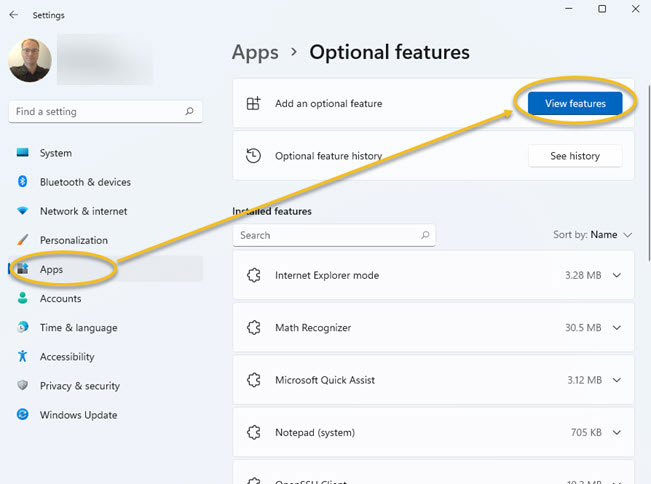Click the Windows Update sync icon
Viewport: 651px width, 484px height.
[23, 414]
